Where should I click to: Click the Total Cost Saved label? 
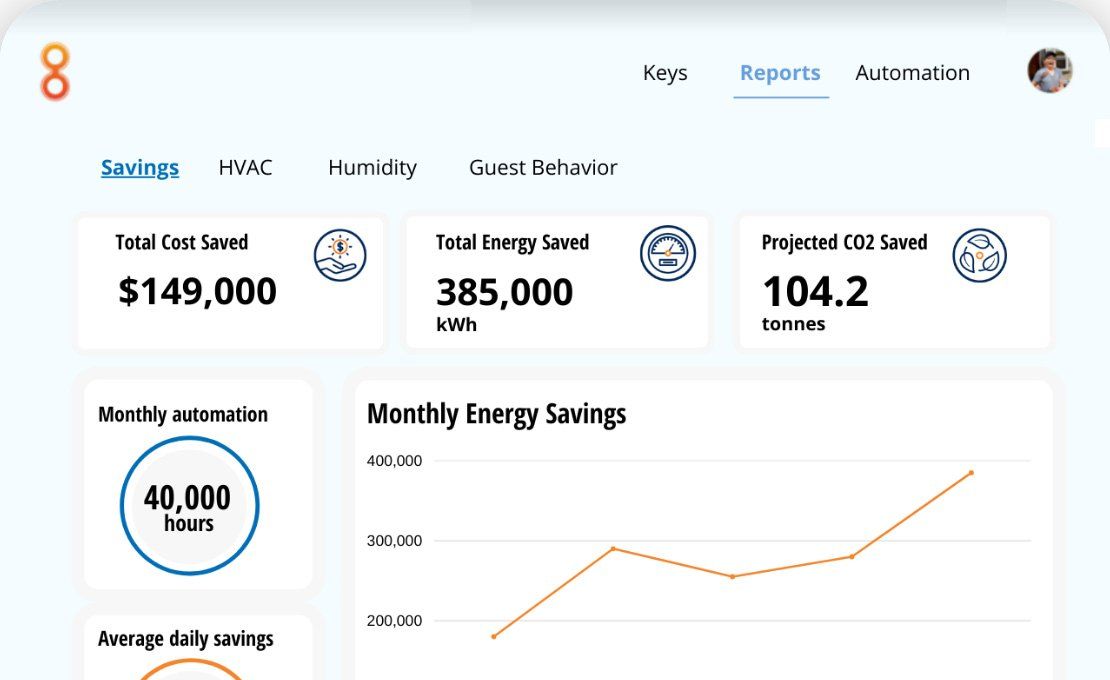[x=182, y=242]
